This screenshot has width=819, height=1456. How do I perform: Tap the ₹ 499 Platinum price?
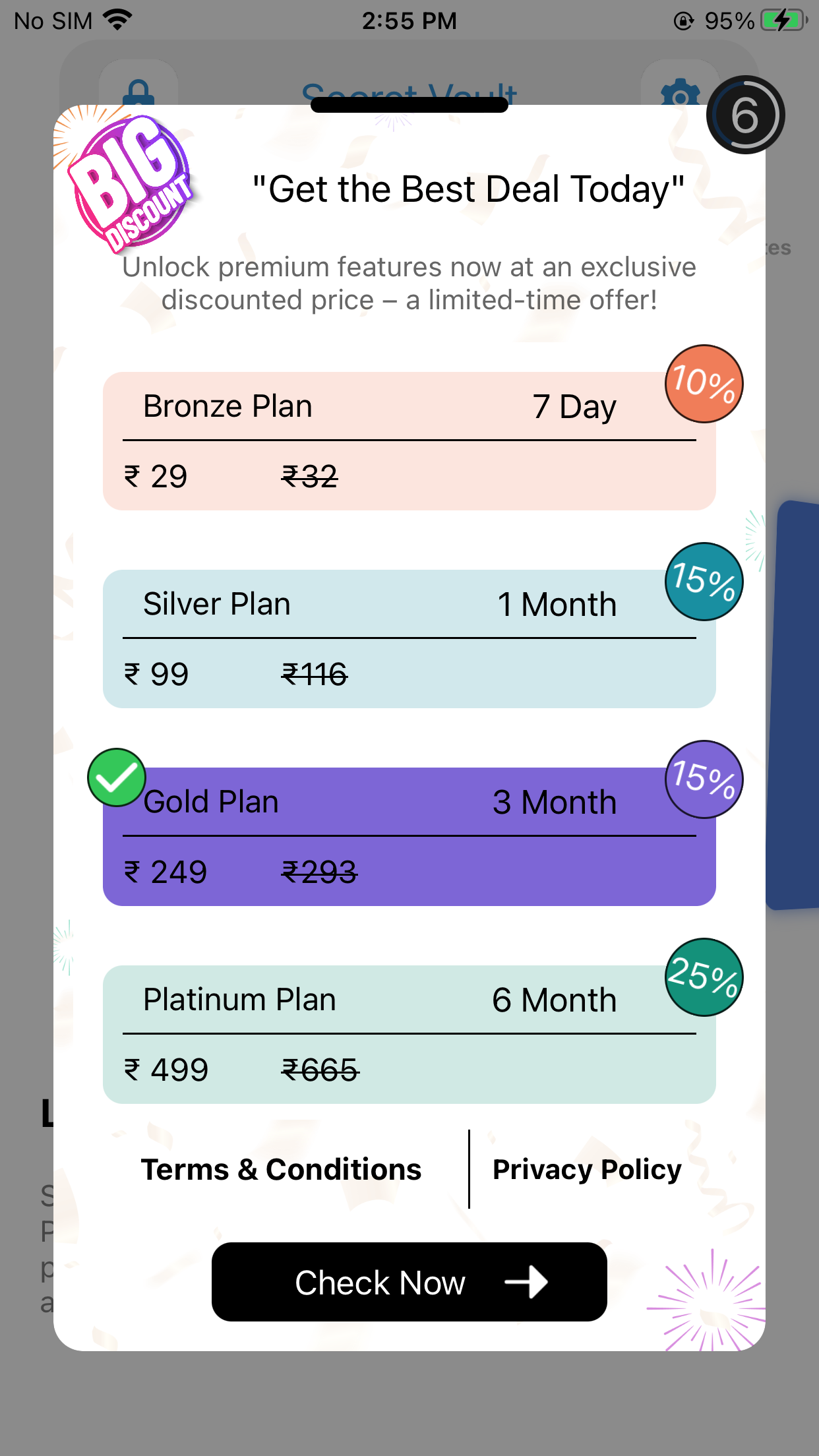[x=166, y=1070]
